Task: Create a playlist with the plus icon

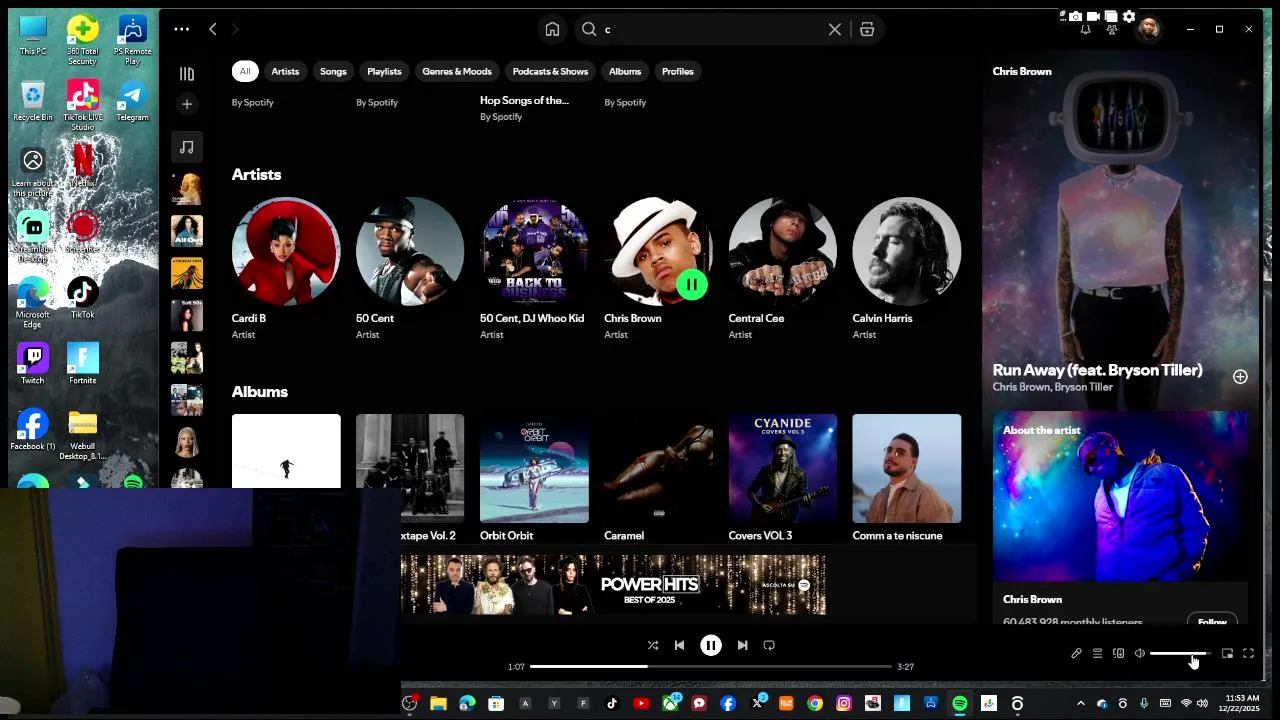Action: tap(187, 104)
